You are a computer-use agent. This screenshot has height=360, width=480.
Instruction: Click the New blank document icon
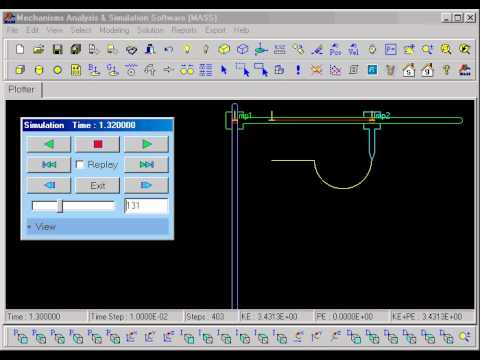click(x=20, y=50)
